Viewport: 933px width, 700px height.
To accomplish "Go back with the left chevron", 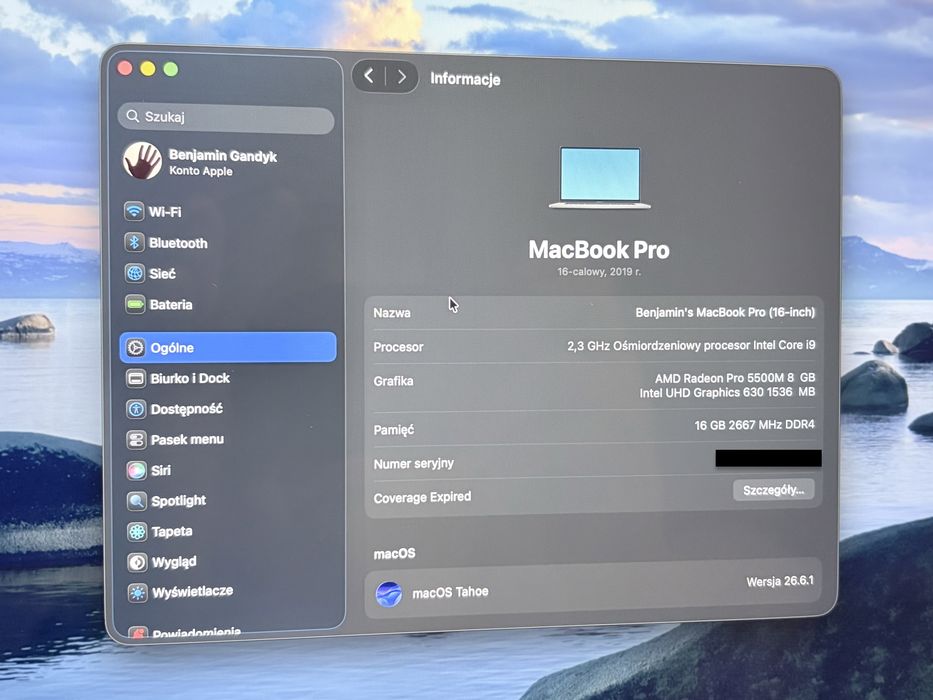I will tap(369, 76).
